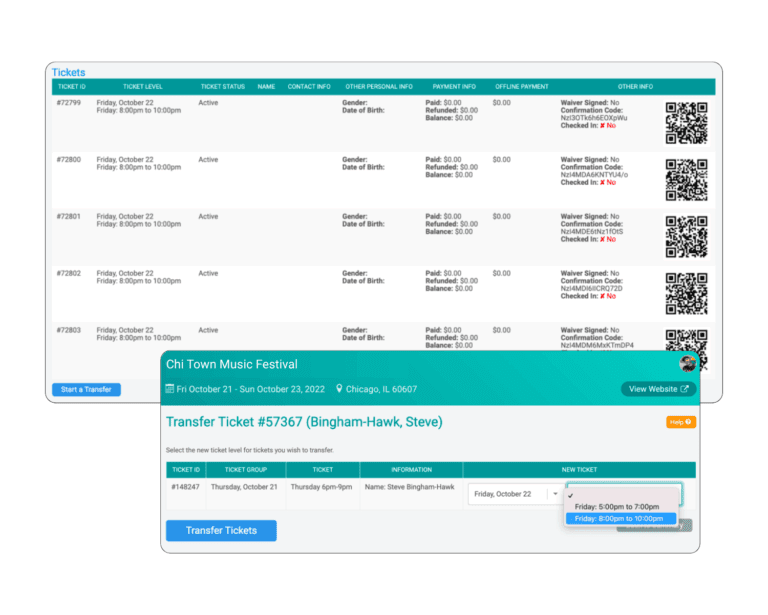Click the QR code for ticket #72802
This screenshot has width=768, height=615.
(686, 293)
